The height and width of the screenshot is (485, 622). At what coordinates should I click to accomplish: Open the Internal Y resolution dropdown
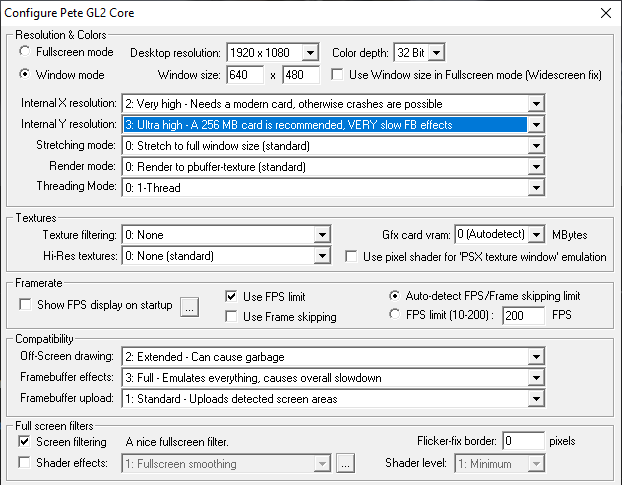click(x=333, y=125)
